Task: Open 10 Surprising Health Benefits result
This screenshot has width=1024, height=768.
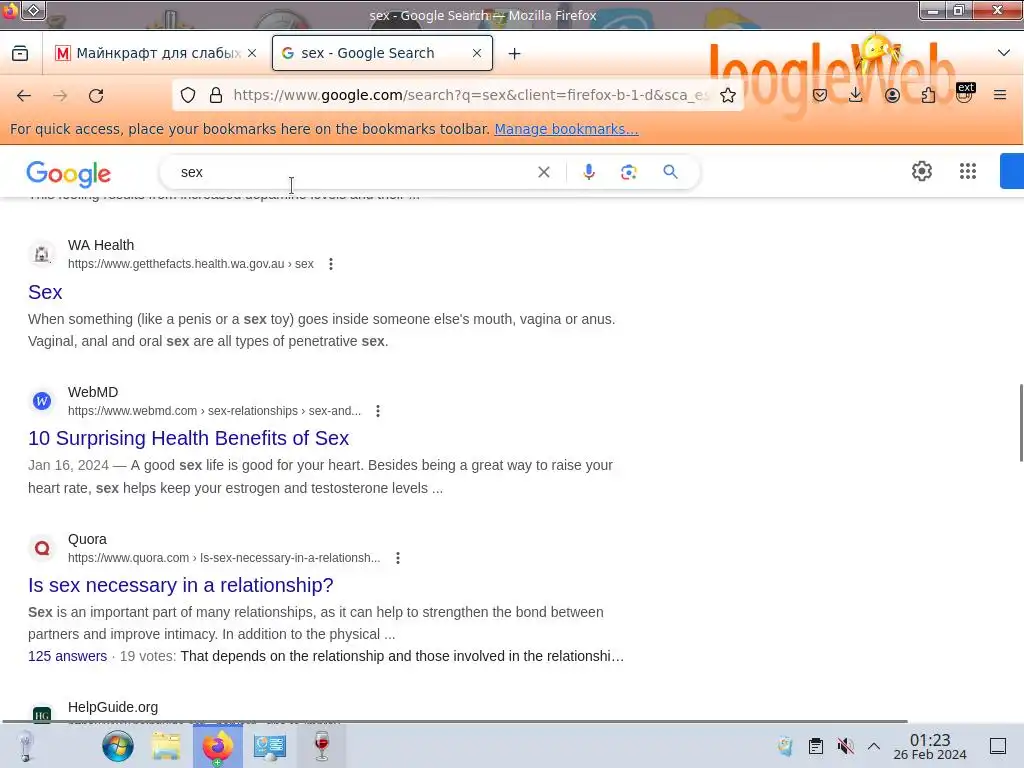Action: click(189, 438)
